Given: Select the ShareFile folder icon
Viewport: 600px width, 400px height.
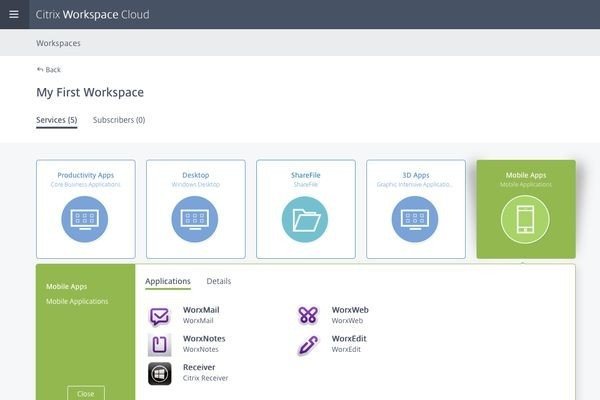Looking at the screenshot, I should (x=305, y=219).
